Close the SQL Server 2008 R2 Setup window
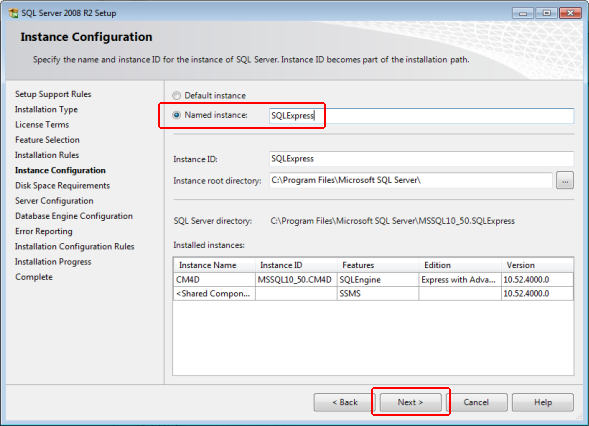Image resolution: width=589 pixels, height=426 pixels. 570,13
